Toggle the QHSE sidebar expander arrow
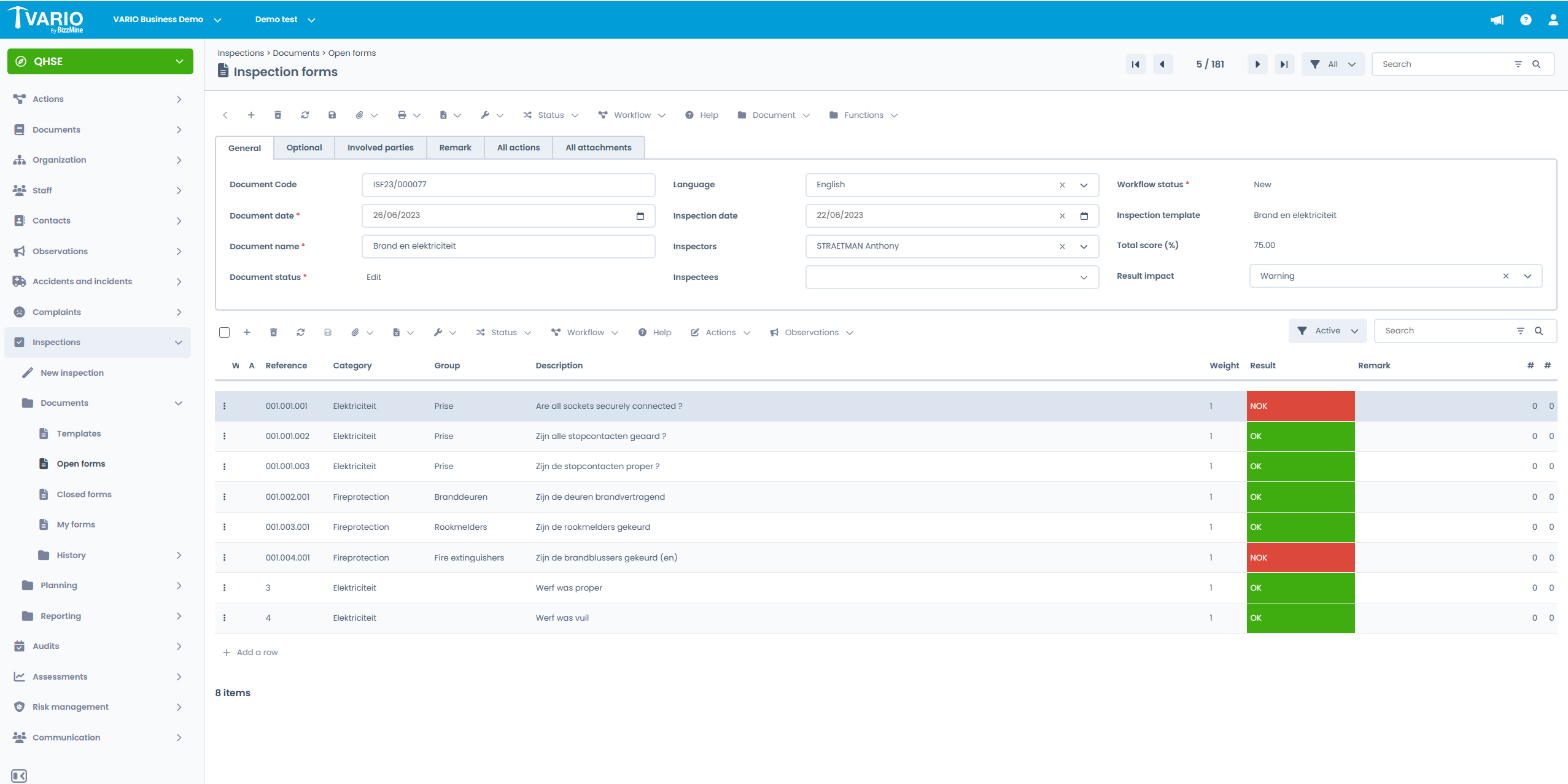Viewport: 1568px width, 784px height. pos(180,61)
